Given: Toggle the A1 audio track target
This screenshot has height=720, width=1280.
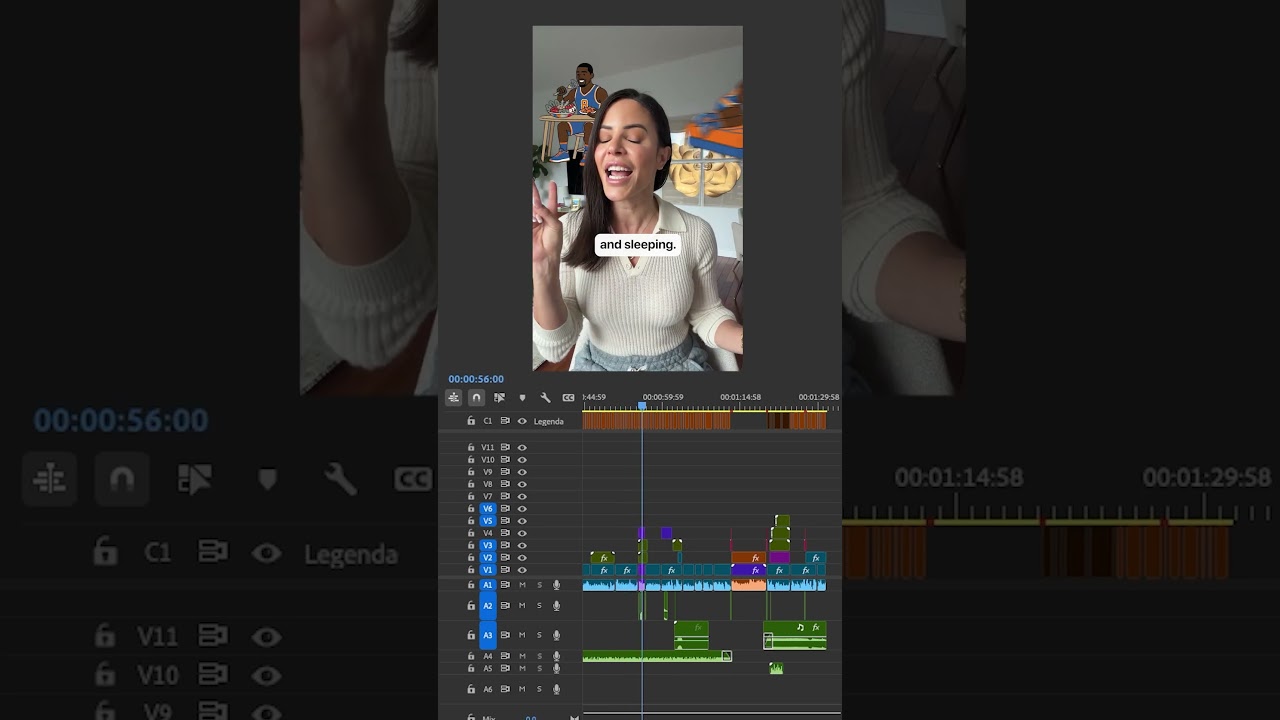Looking at the screenshot, I should tap(488, 585).
